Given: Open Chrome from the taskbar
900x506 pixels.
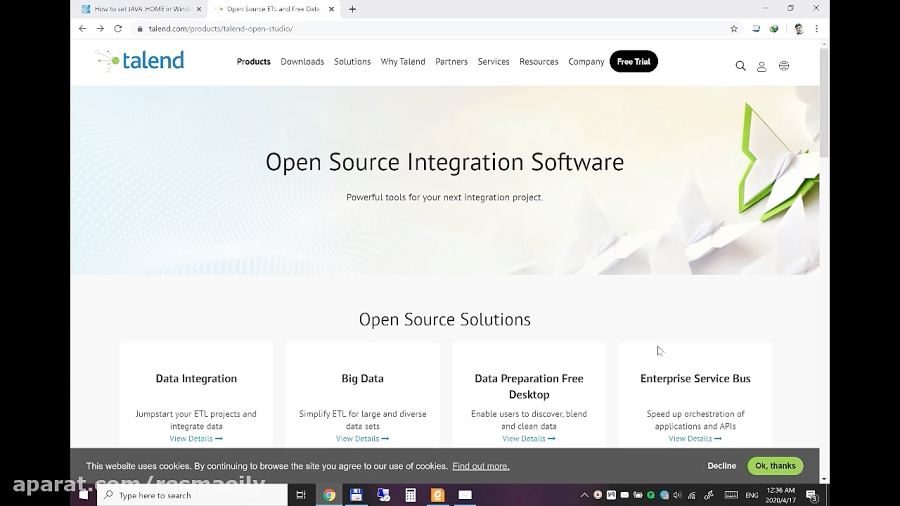Looking at the screenshot, I should click(329, 495).
